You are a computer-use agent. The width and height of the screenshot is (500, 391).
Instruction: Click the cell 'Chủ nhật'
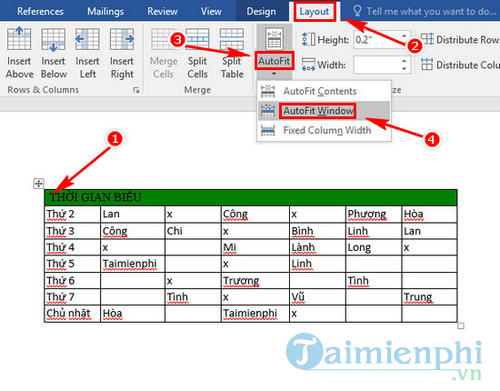click(x=72, y=313)
